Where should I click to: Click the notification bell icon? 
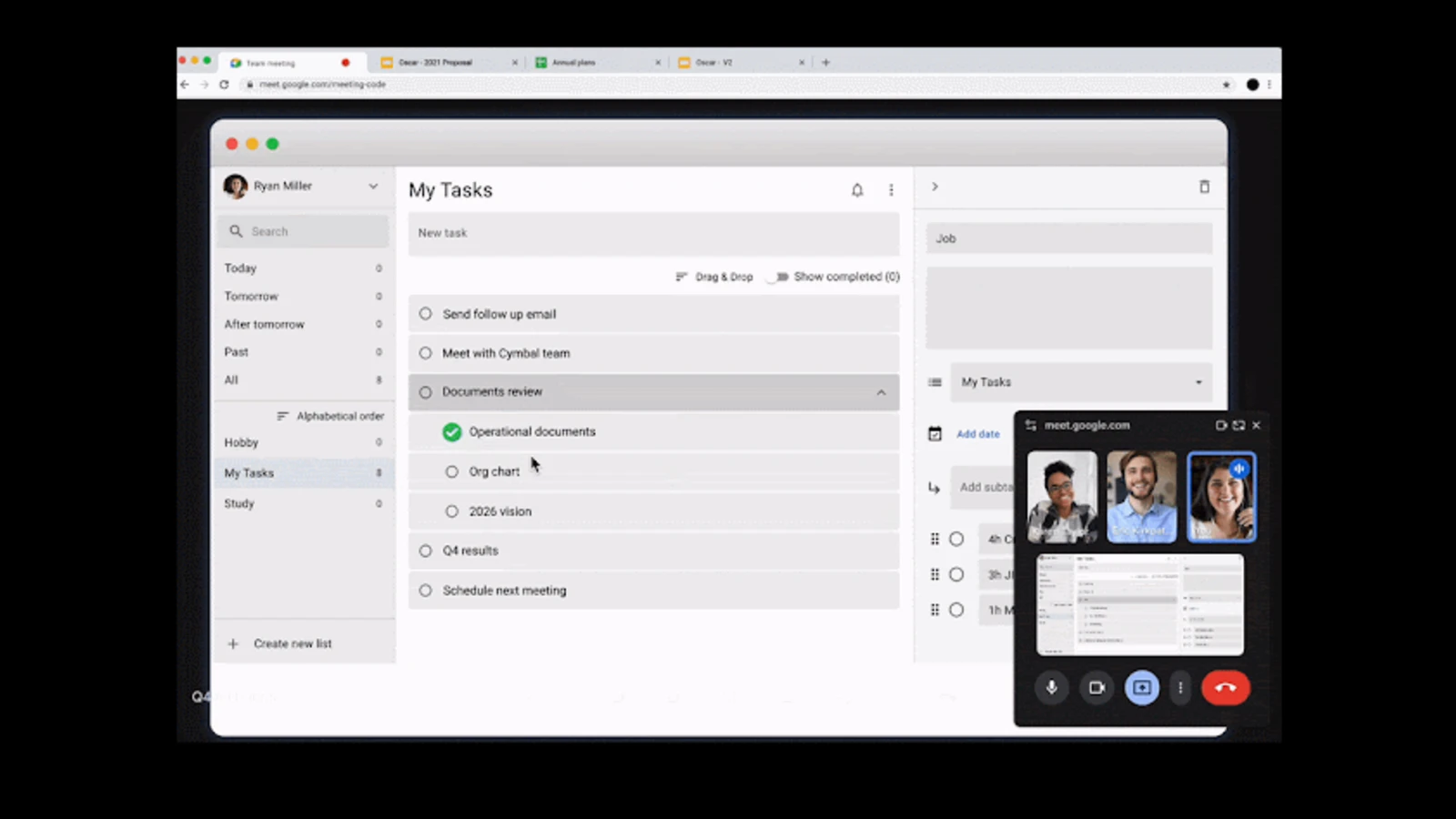(856, 190)
